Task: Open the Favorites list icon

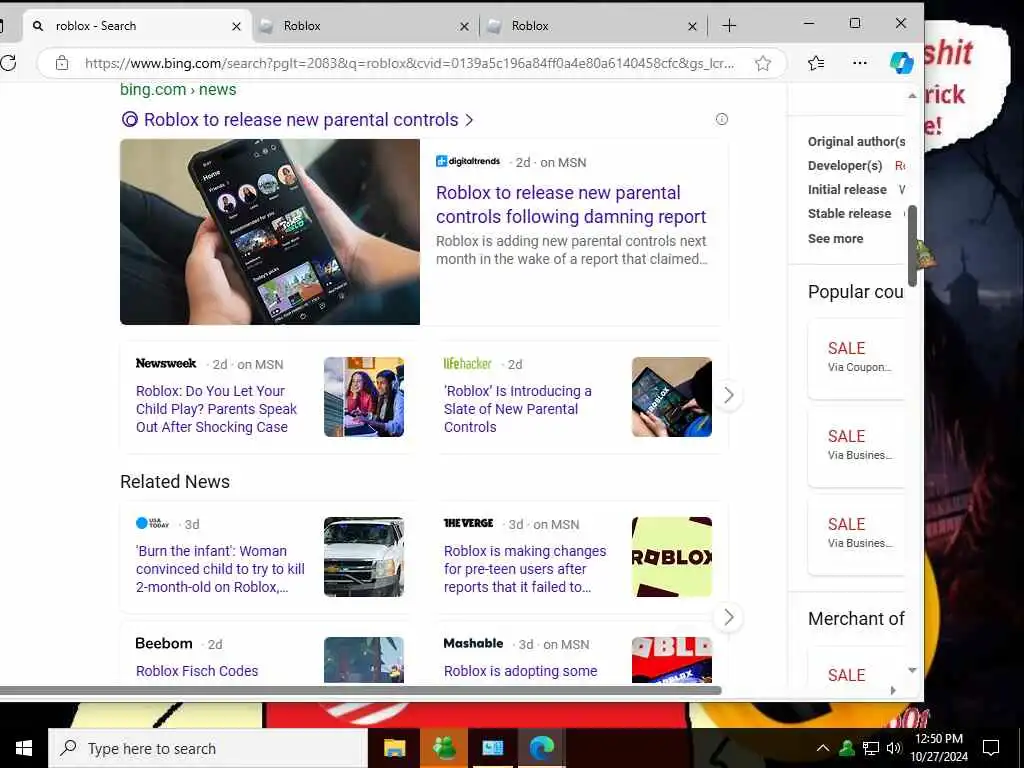Action: (x=816, y=63)
